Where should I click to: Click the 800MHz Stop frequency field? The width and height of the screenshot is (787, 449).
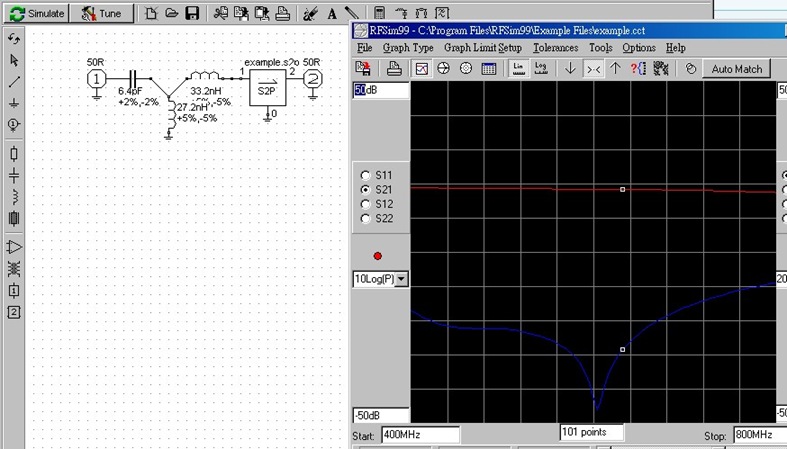[x=760, y=434]
